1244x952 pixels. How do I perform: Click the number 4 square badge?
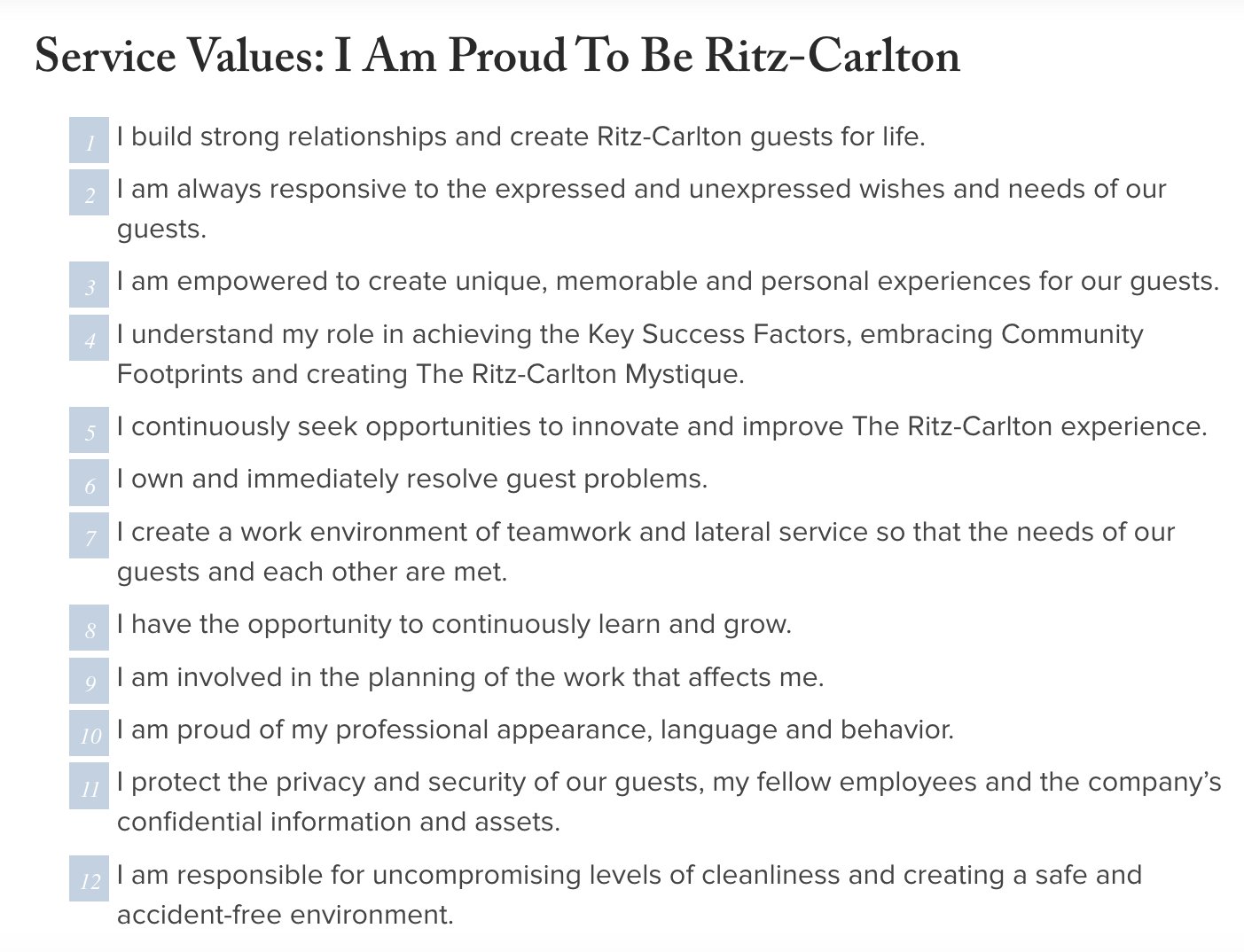pyautogui.click(x=89, y=338)
